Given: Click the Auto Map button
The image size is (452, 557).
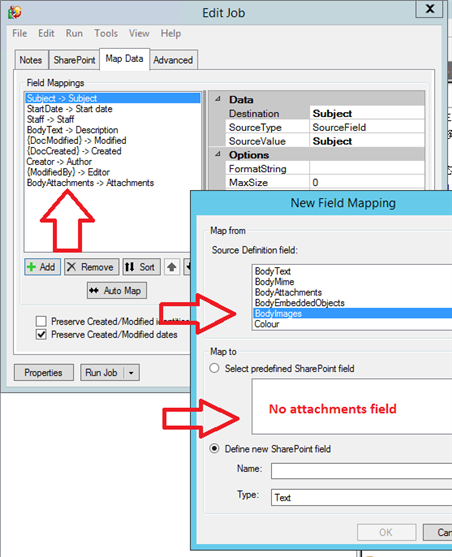Looking at the screenshot, I should (117, 291).
